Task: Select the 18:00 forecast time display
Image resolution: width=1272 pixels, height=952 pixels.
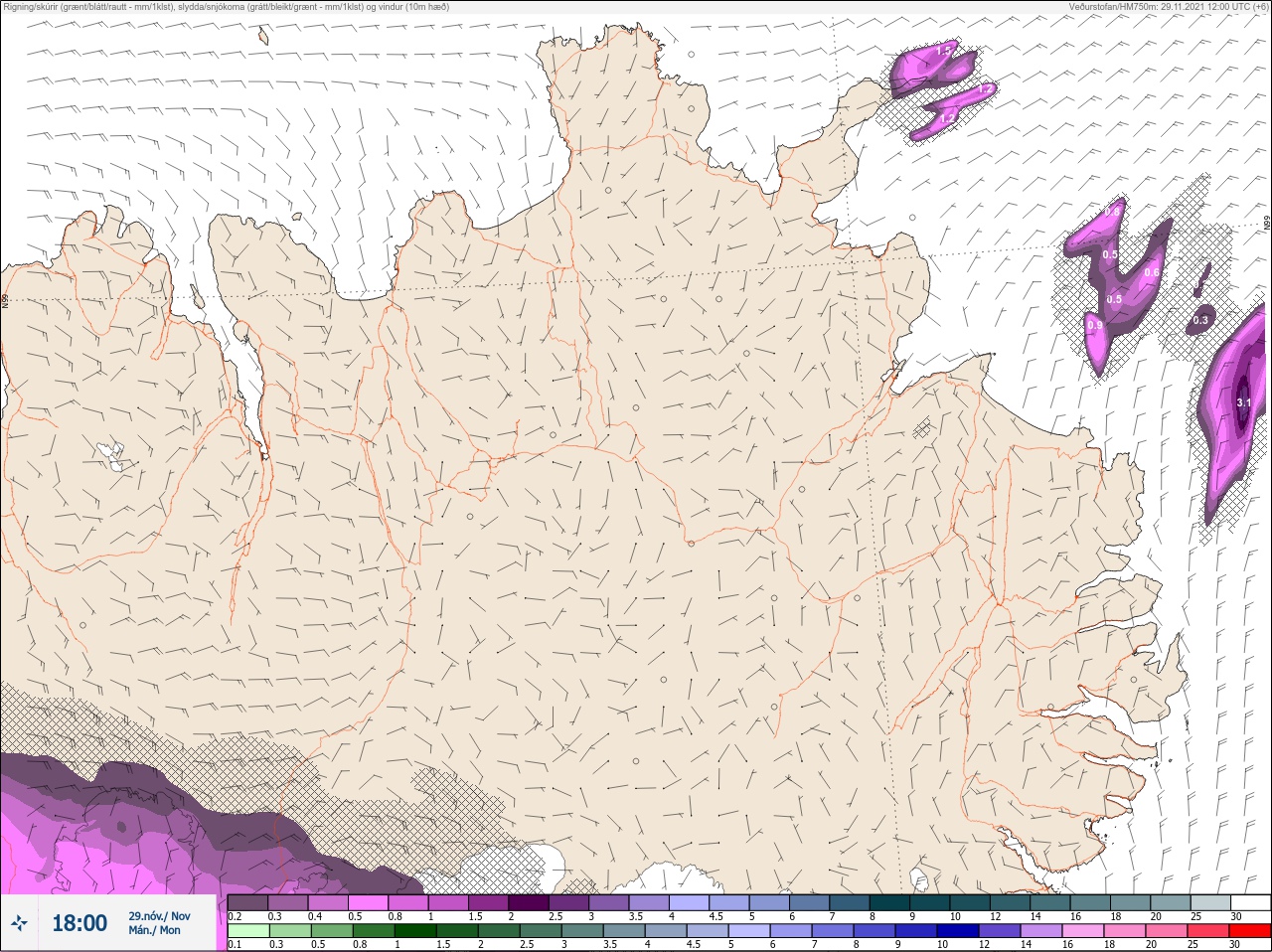Action: [79, 923]
